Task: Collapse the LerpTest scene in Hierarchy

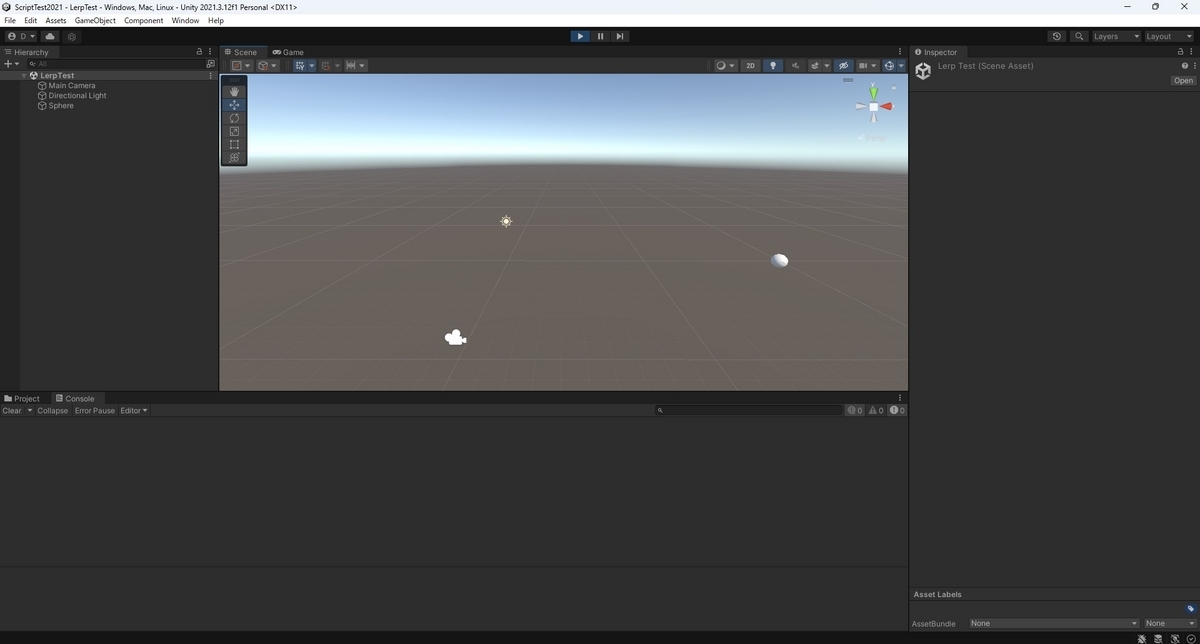Action: pyautogui.click(x=22, y=75)
